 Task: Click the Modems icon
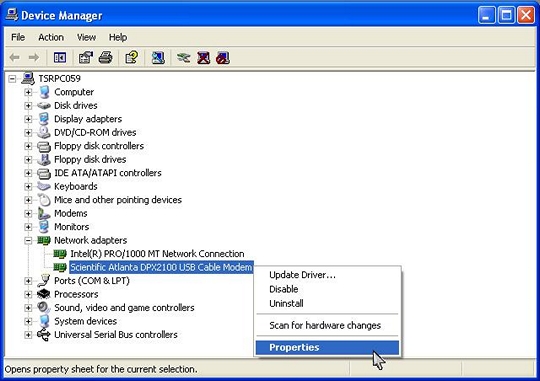click(44, 213)
